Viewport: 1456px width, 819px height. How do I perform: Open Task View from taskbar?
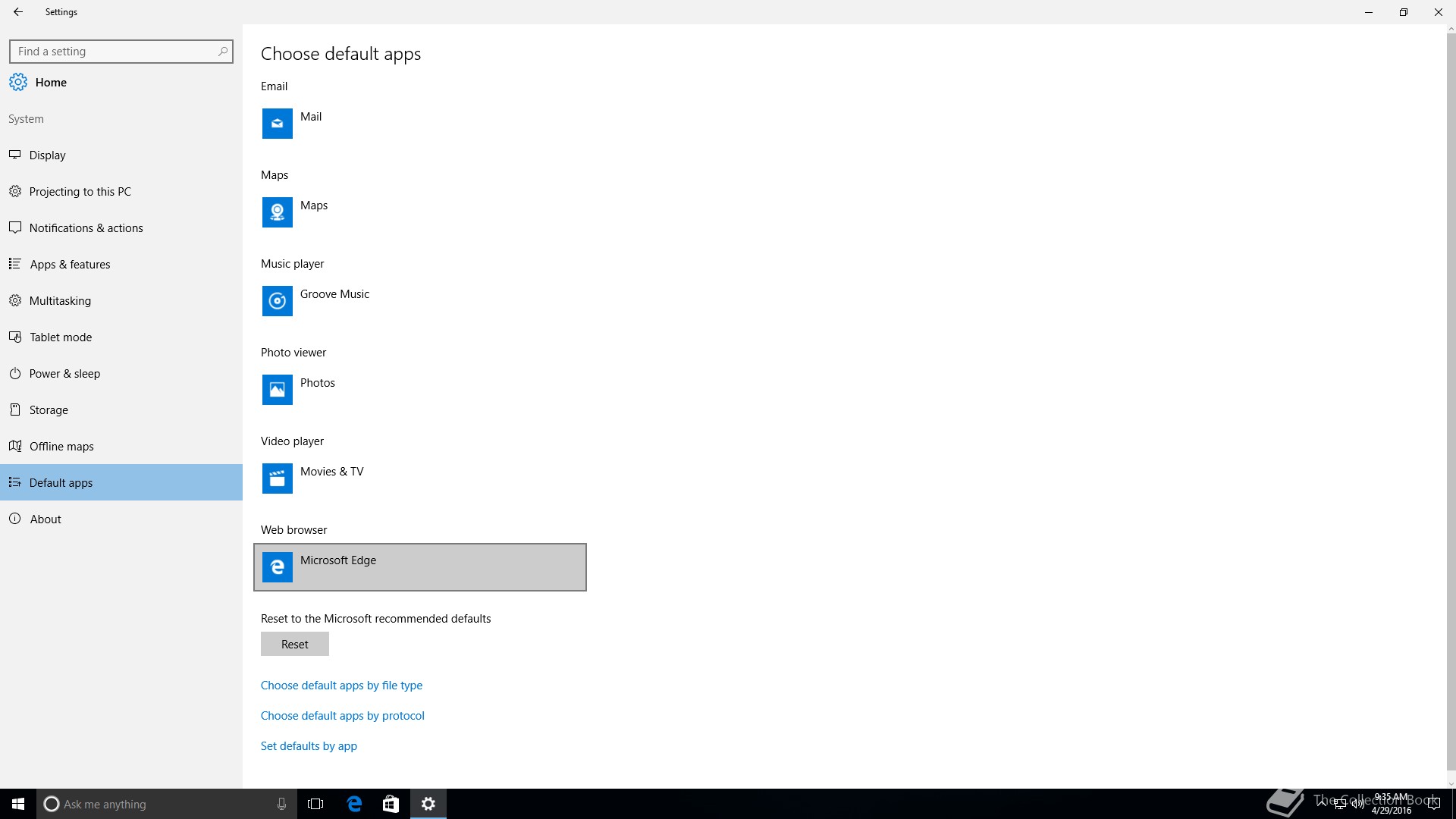[x=315, y=804]
